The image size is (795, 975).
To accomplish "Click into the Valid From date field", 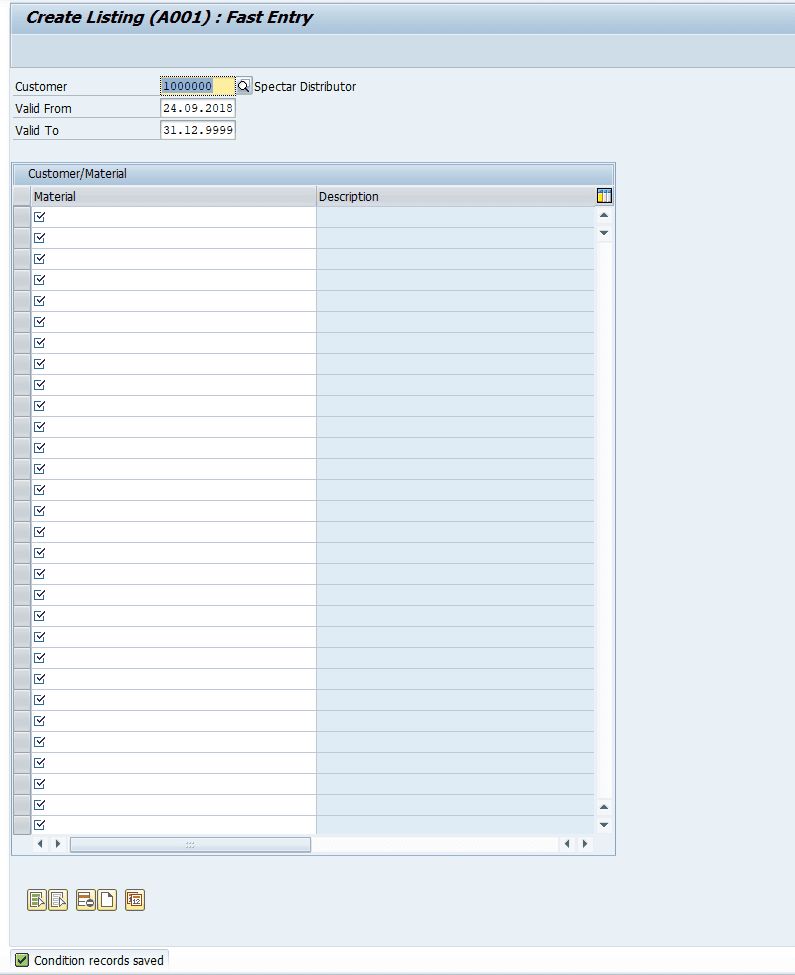I will pyautogui.click(x=198, y=108).
